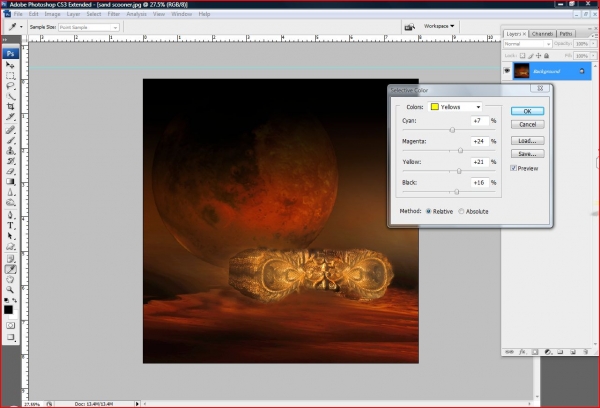Select the Clone Stamp tool

click(x=10, y=151)
